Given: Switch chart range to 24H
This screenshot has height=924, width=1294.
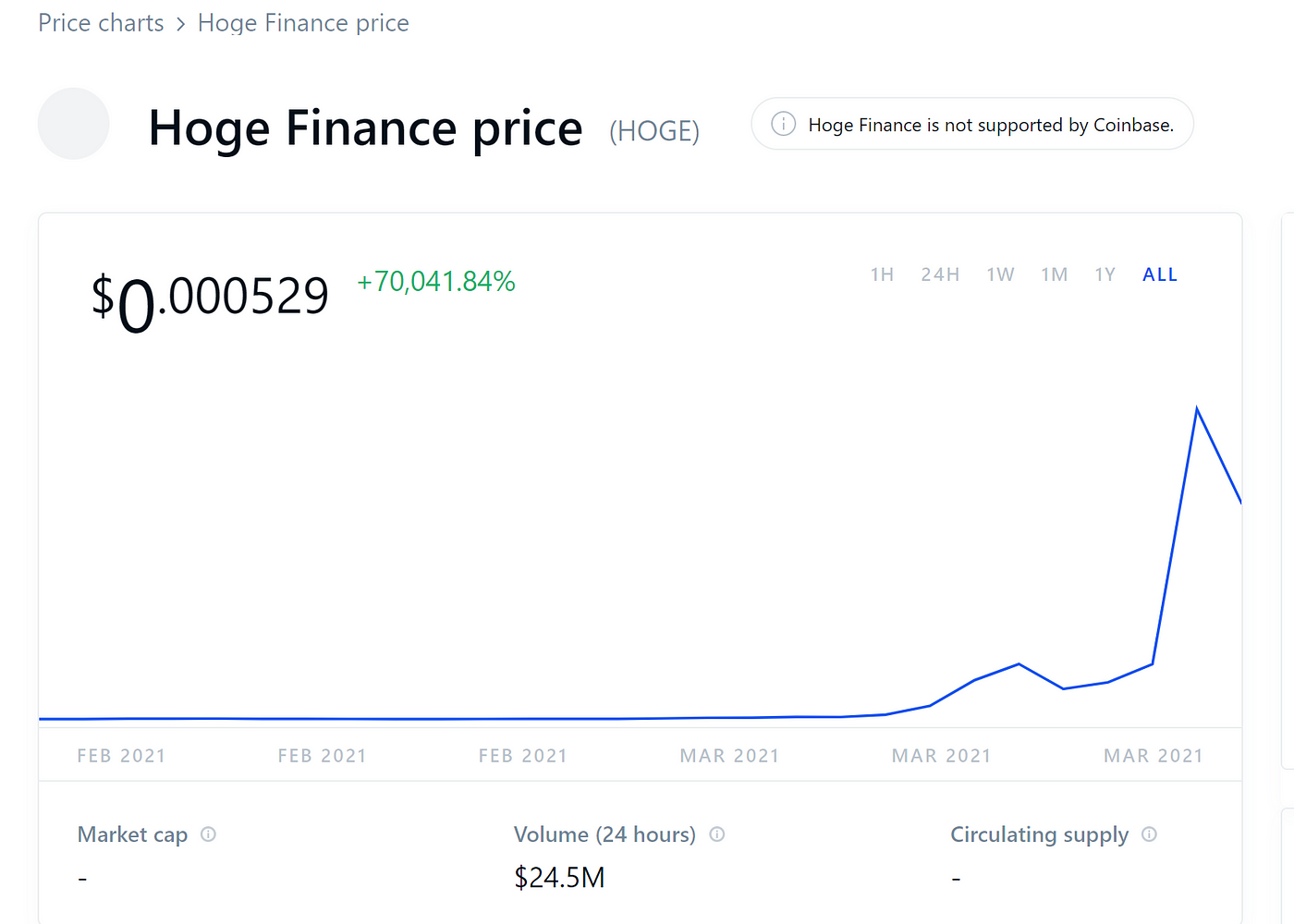Looking at the screenshot, I should pos(940,274).
